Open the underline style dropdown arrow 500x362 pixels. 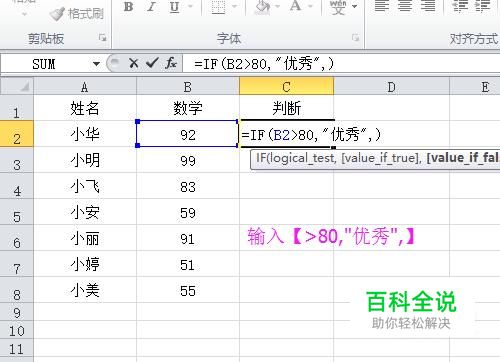point(190,7)
